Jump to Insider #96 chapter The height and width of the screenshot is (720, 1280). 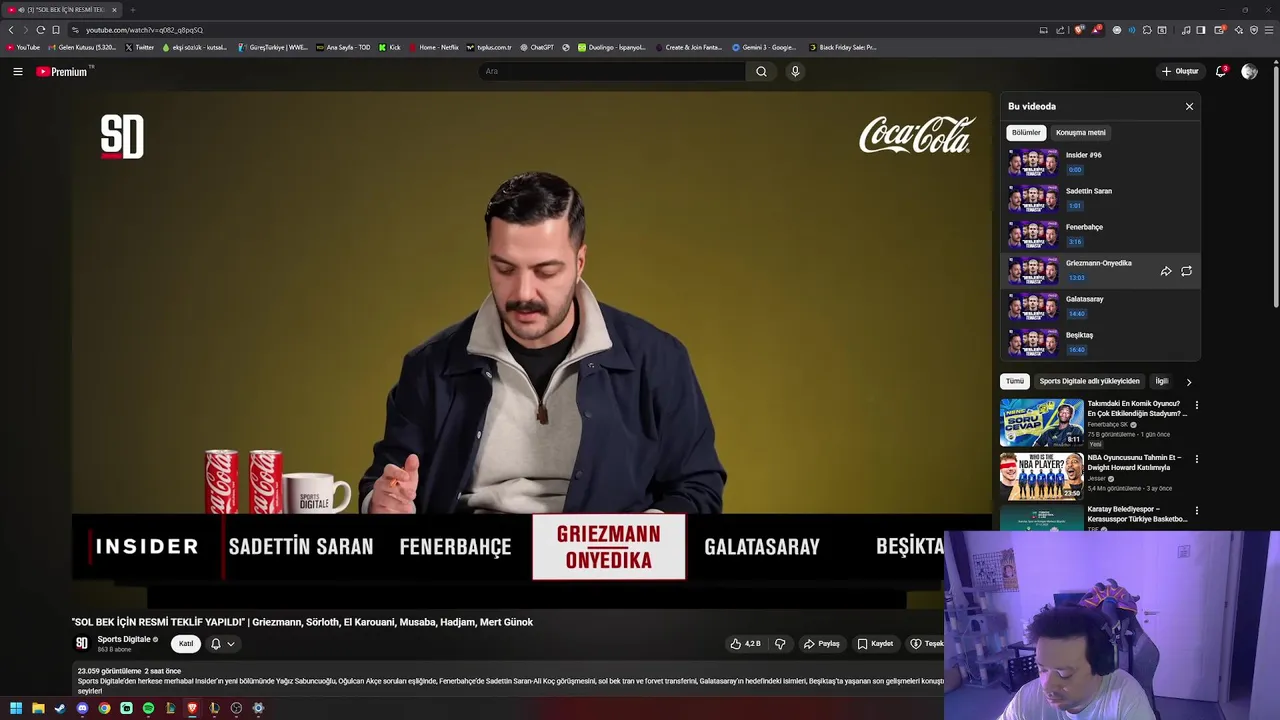coord(1100,162)
